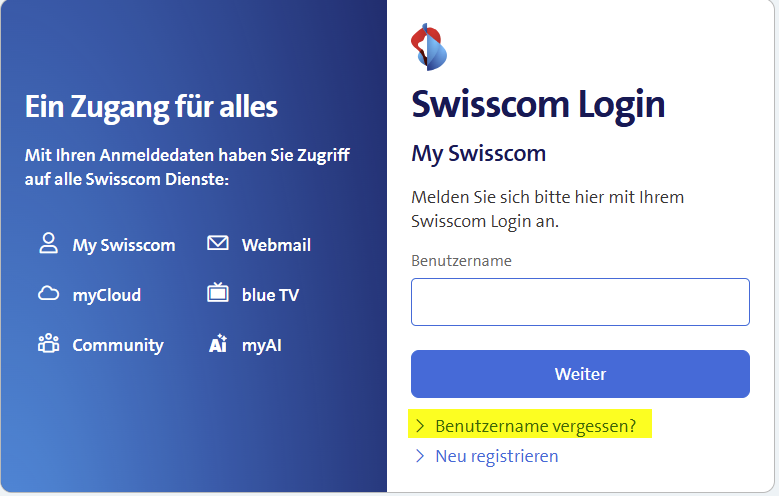Open the Benutzername vergessen link
This screenshot has width=779, height=496.
(535, 426)
